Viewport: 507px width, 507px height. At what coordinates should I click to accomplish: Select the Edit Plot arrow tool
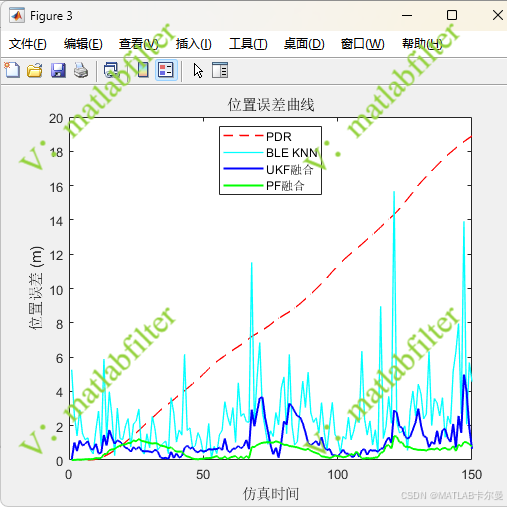(x=198, y=71)
